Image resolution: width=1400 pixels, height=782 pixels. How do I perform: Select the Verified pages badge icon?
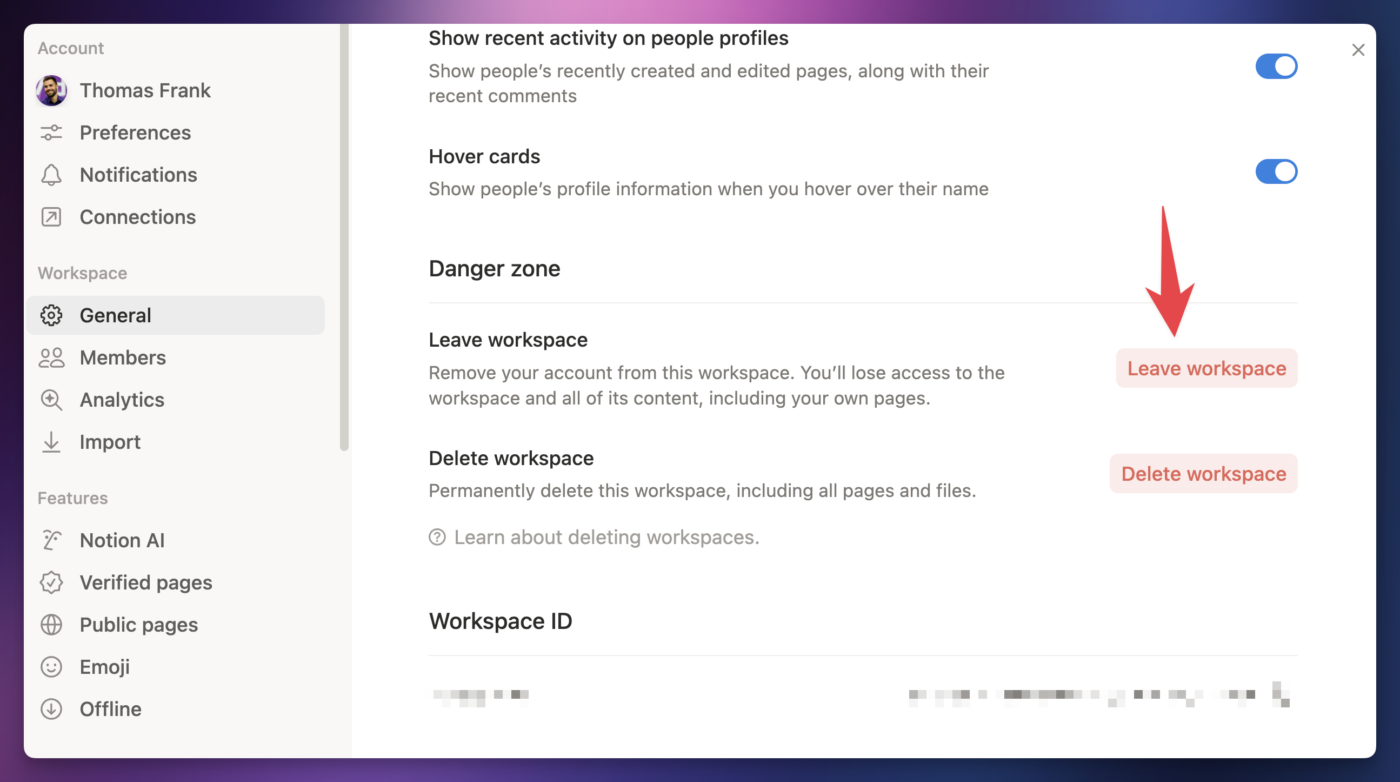(51, 582)
